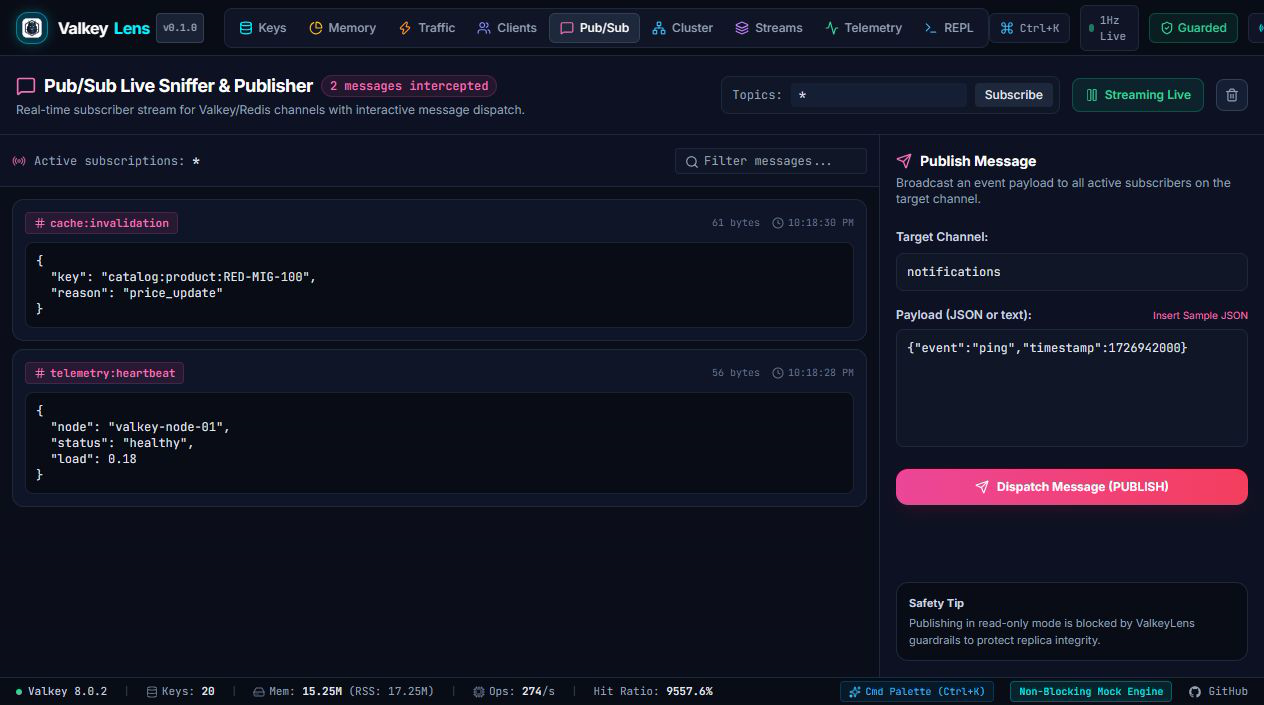Viewport: 1264px width, 705px height.
Task: Click the Mem memory icon in status bar
Action: click(x=259, y=691)
